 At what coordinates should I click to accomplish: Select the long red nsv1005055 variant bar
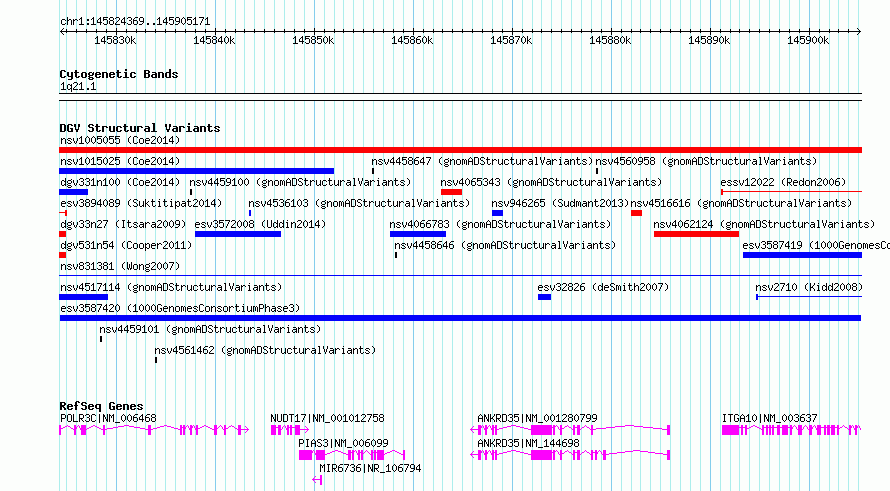(460, 150)
